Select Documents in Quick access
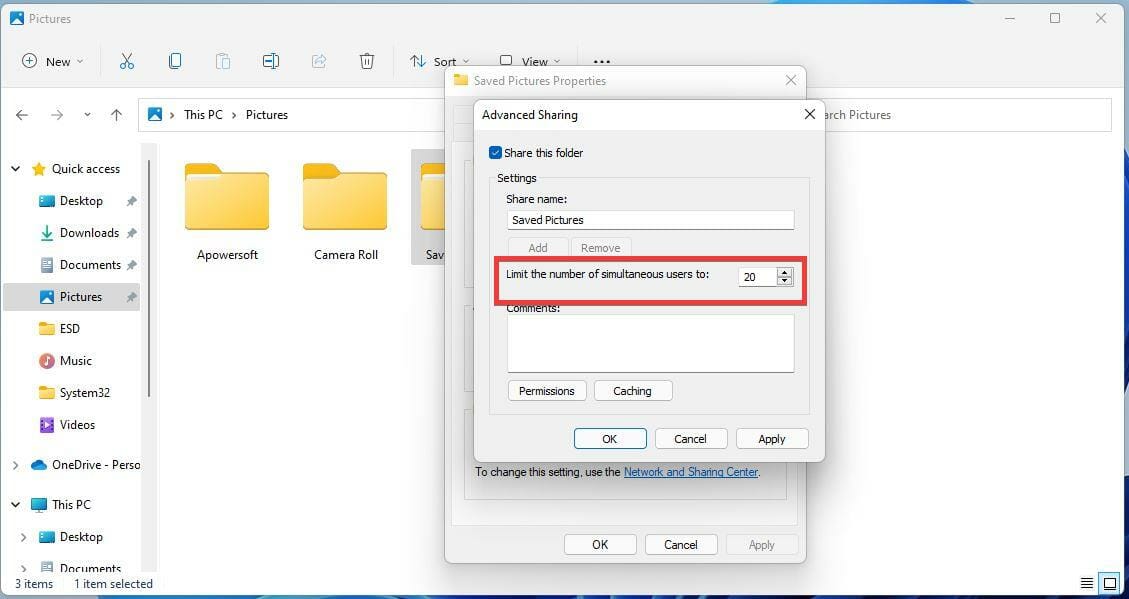Viewport: 1129px width, 599px height. pyautogui.click(x=90, y=265)
